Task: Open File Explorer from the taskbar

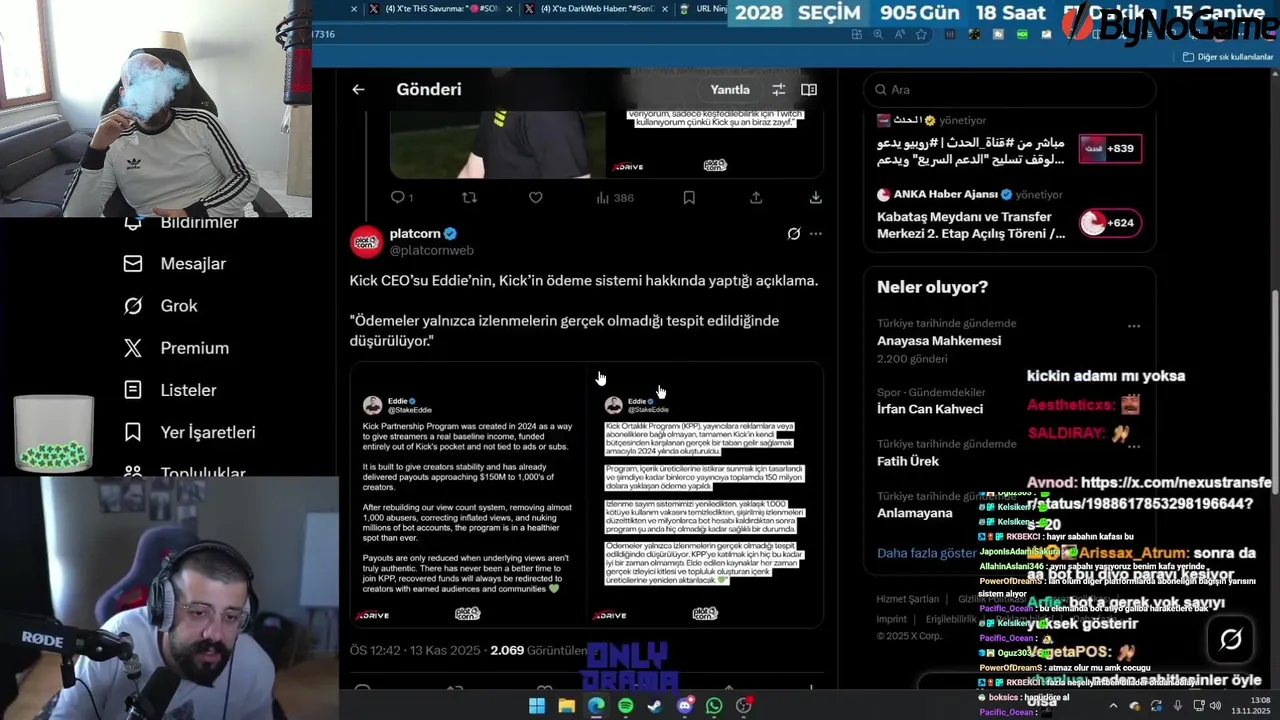Action: pos(567,706)
